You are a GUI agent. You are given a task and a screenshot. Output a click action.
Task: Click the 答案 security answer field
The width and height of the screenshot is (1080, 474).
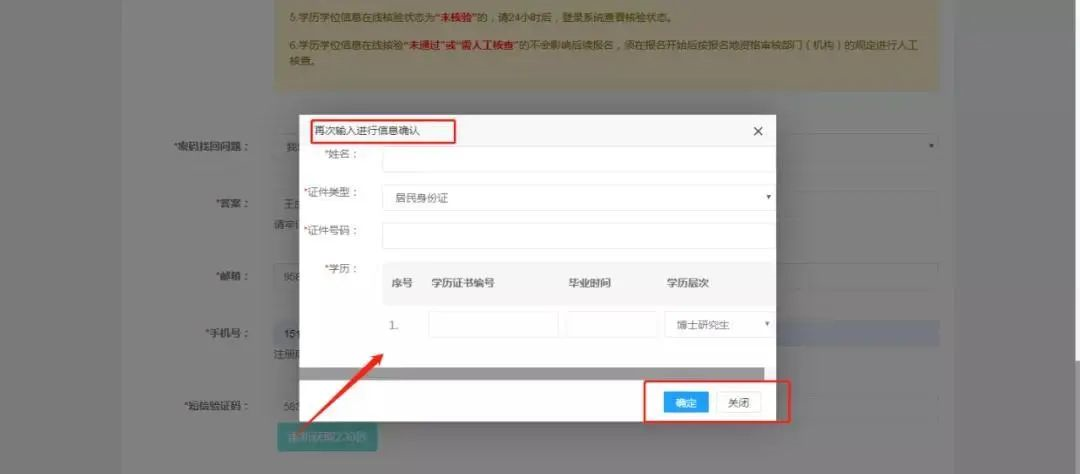tap(858, 203)
